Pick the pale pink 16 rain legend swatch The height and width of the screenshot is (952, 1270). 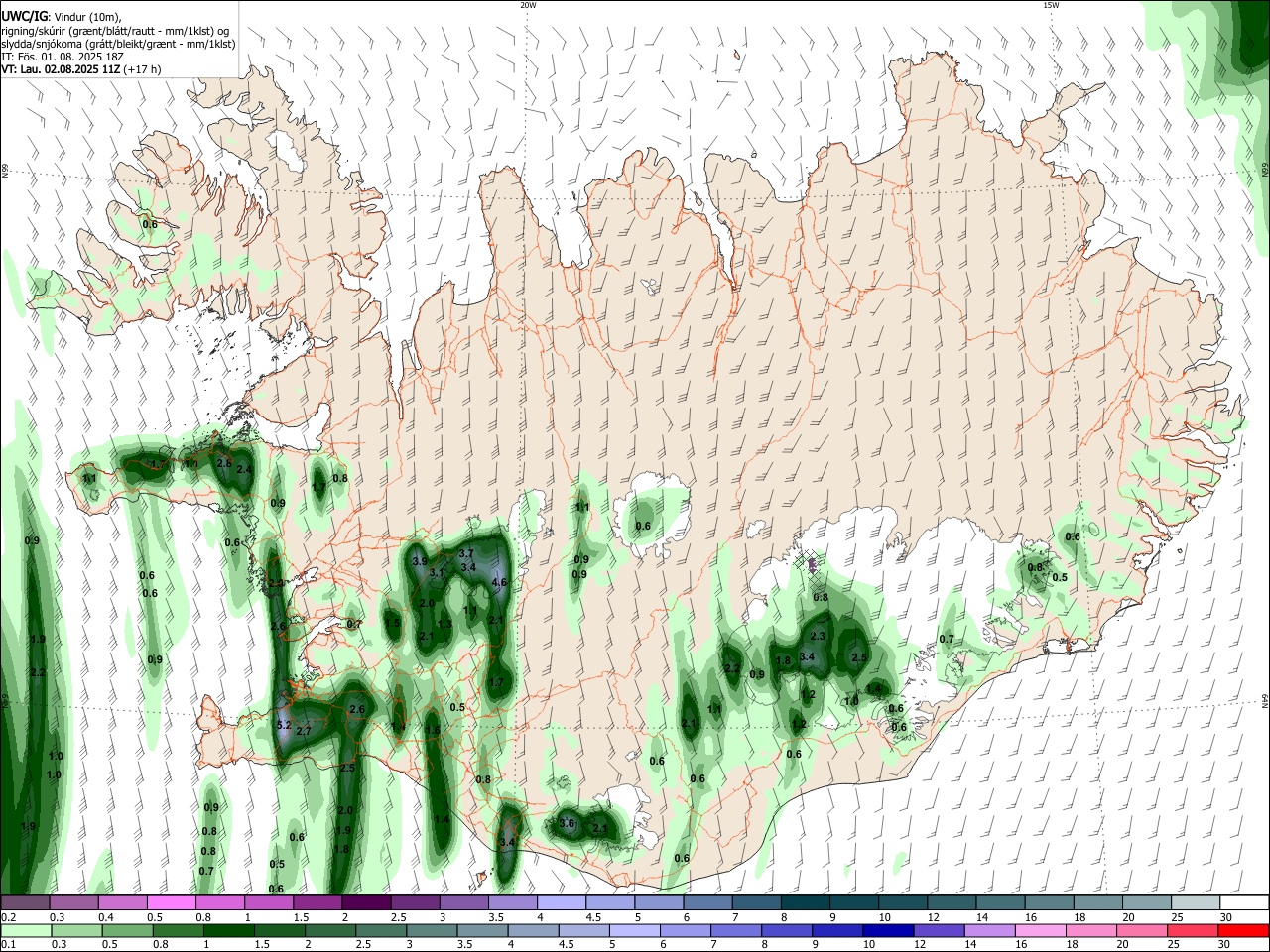[x=1040, y=930]
